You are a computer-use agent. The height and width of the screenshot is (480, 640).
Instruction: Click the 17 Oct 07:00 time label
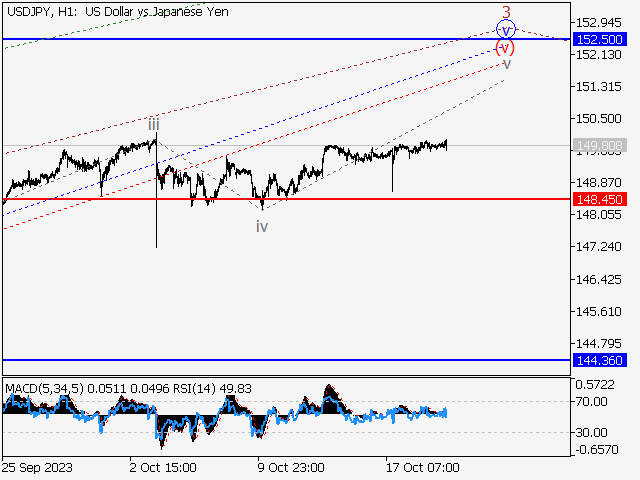point(422,467)
